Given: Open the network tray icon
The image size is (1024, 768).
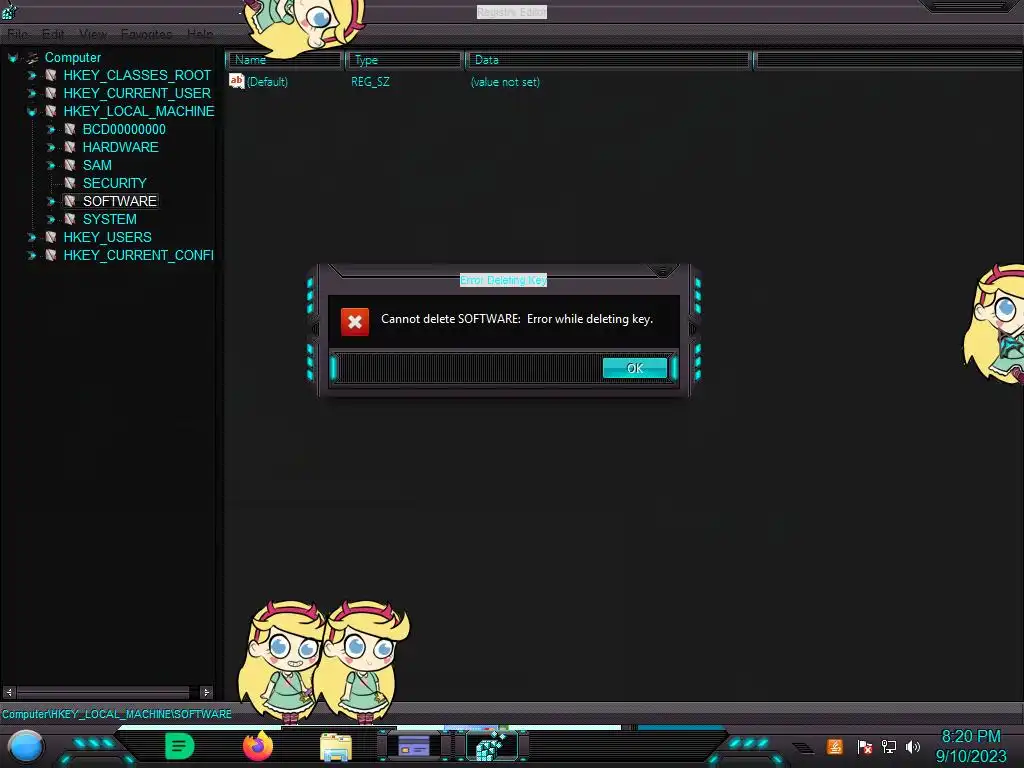Looking at the screenshot, I should point(888,746).
